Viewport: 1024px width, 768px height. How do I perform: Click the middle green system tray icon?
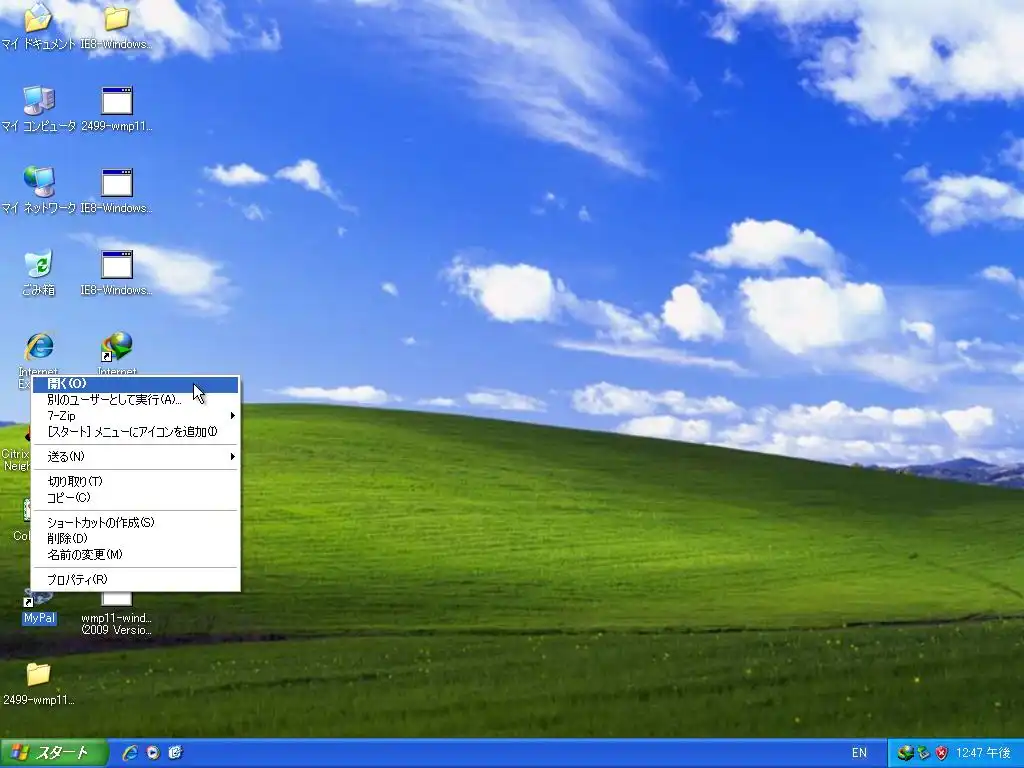[923, 753]
